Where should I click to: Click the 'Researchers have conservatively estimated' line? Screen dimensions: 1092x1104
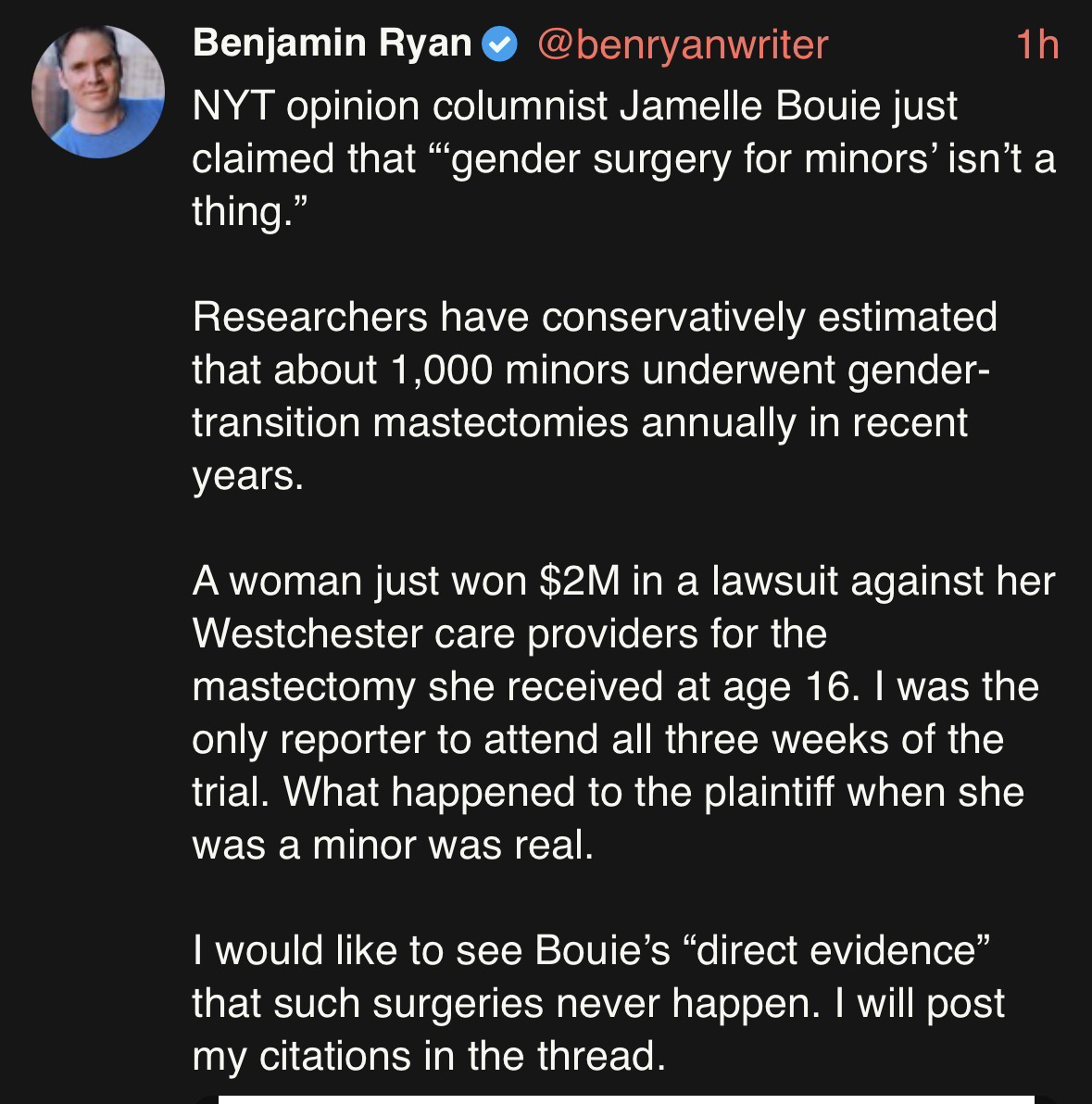click(x=594, y=318)
